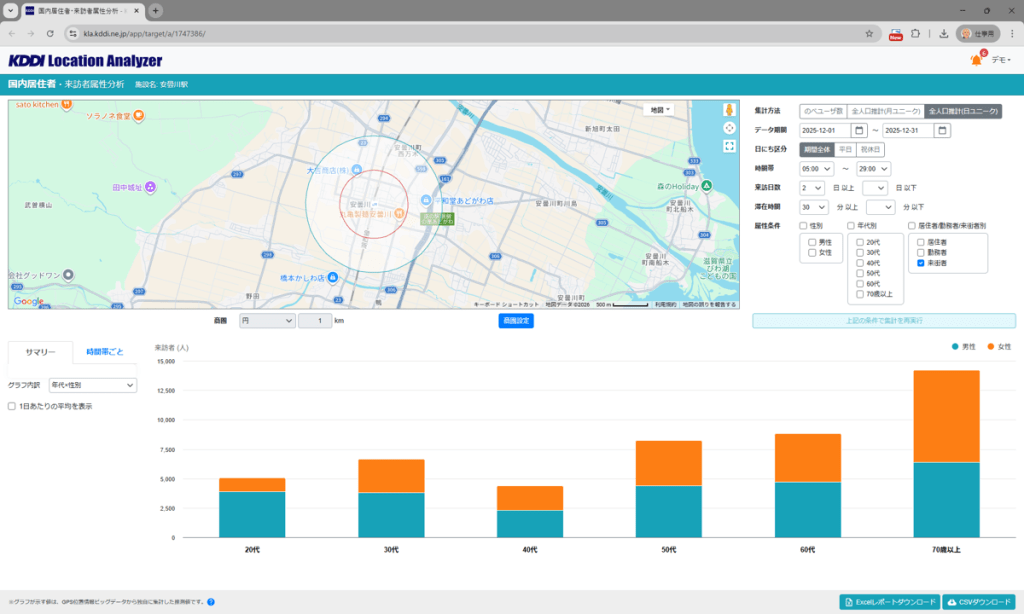
Task: Expand the 商圏 円 shape dropdown
Action: [267, 321]
